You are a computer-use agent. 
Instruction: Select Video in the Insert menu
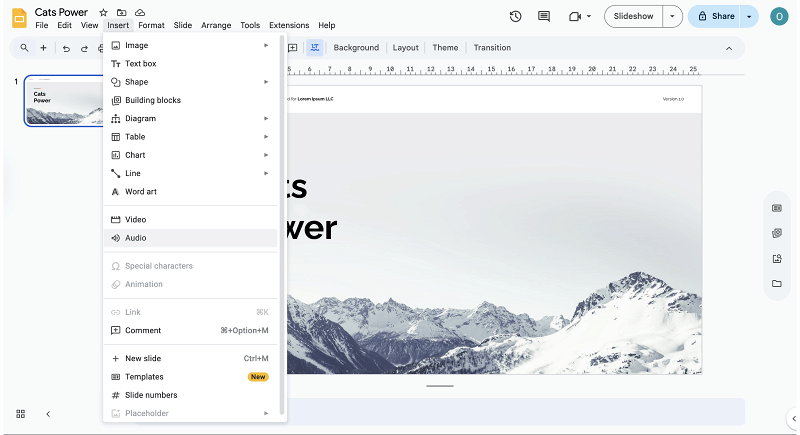190,220
